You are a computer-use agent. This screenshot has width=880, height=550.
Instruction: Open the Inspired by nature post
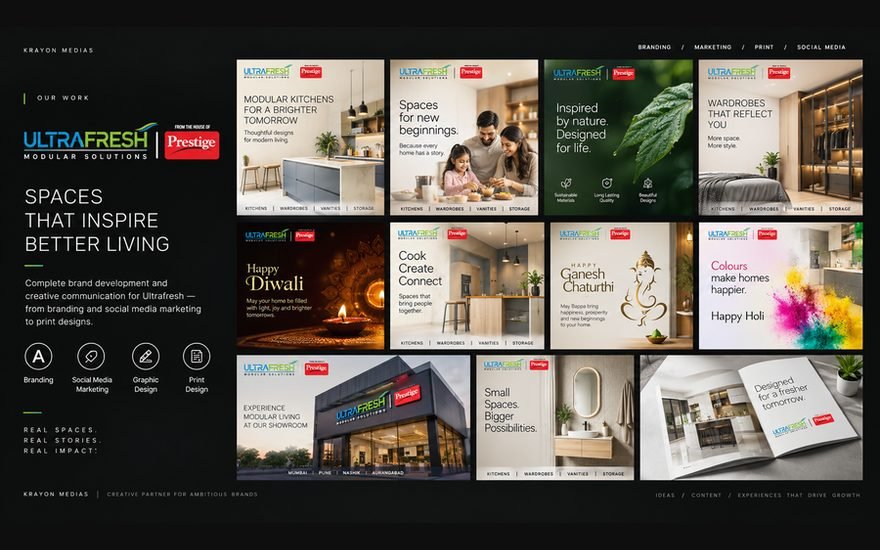pos(618,137)
